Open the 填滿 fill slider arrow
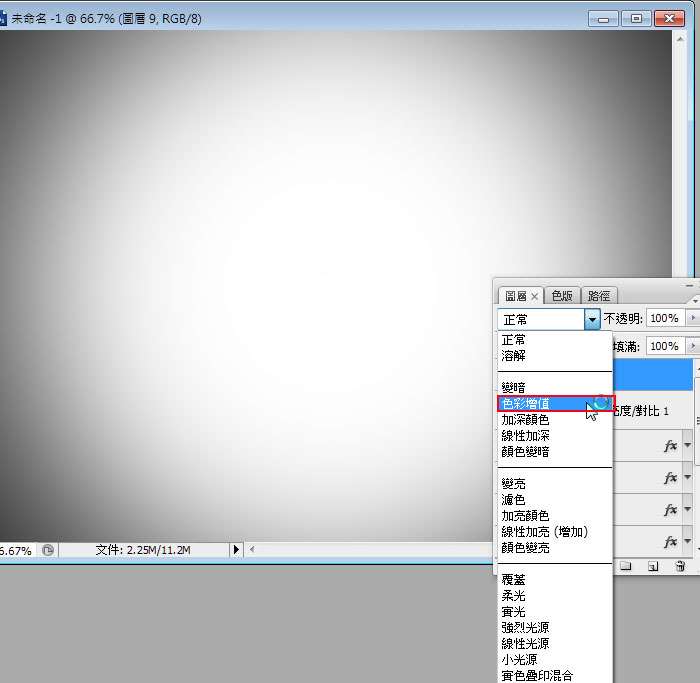700x683 pixels. click(x=691, y=346)
